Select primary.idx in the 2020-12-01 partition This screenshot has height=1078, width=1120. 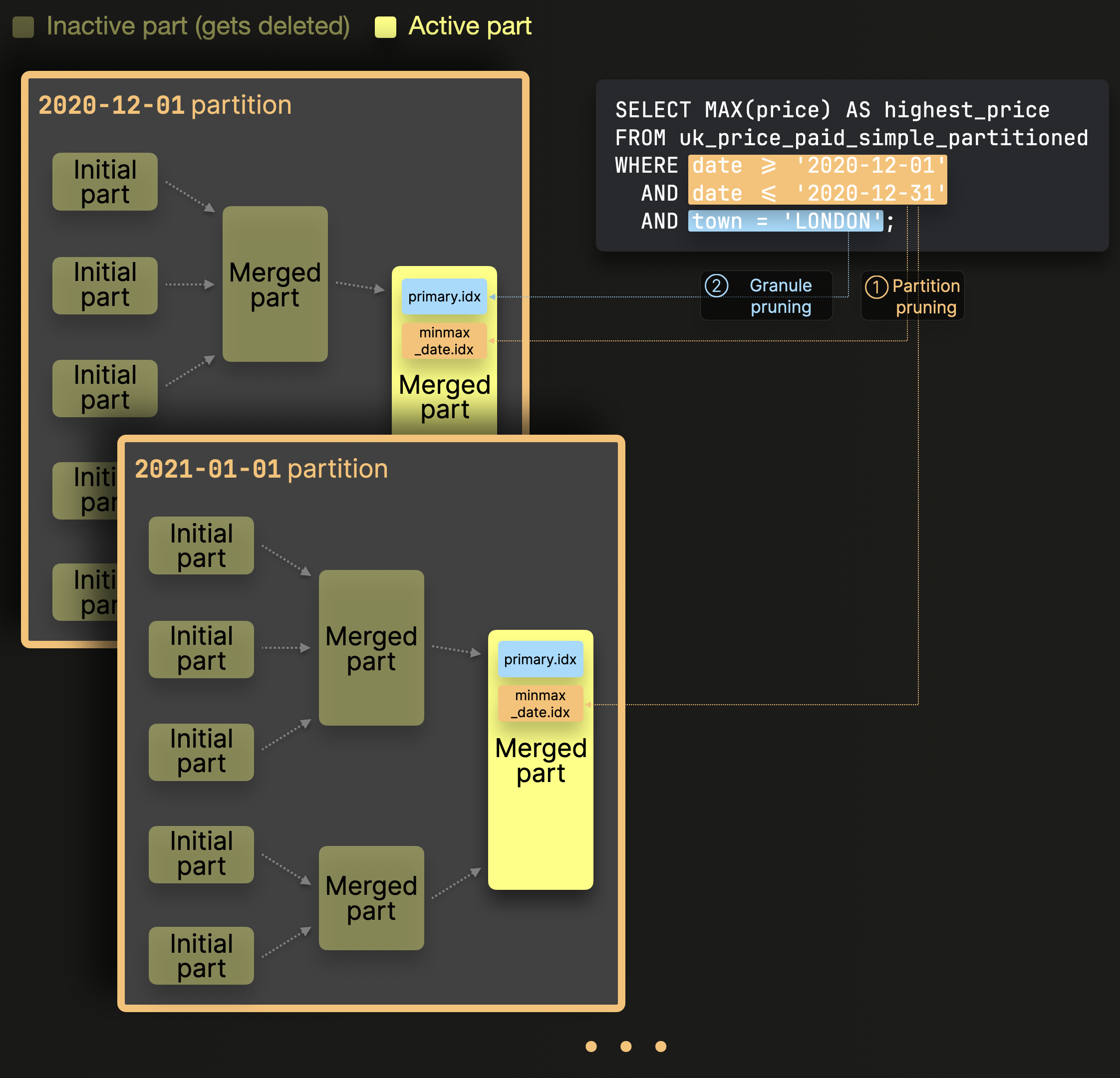click(x=444, y=296)
